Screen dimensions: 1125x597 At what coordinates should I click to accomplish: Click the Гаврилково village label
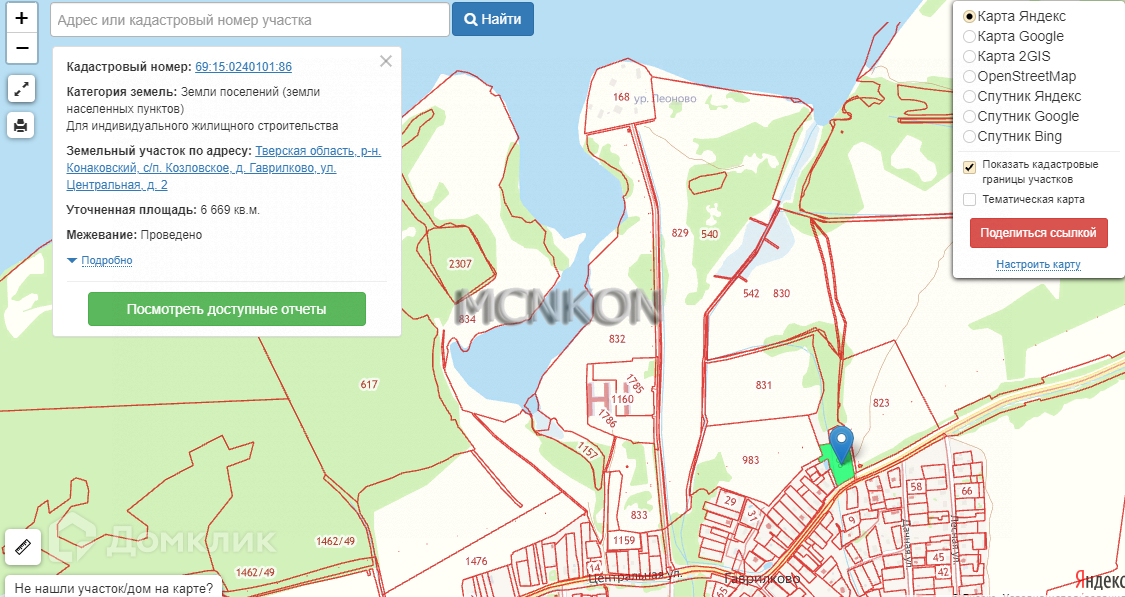(x=762, y=578)
